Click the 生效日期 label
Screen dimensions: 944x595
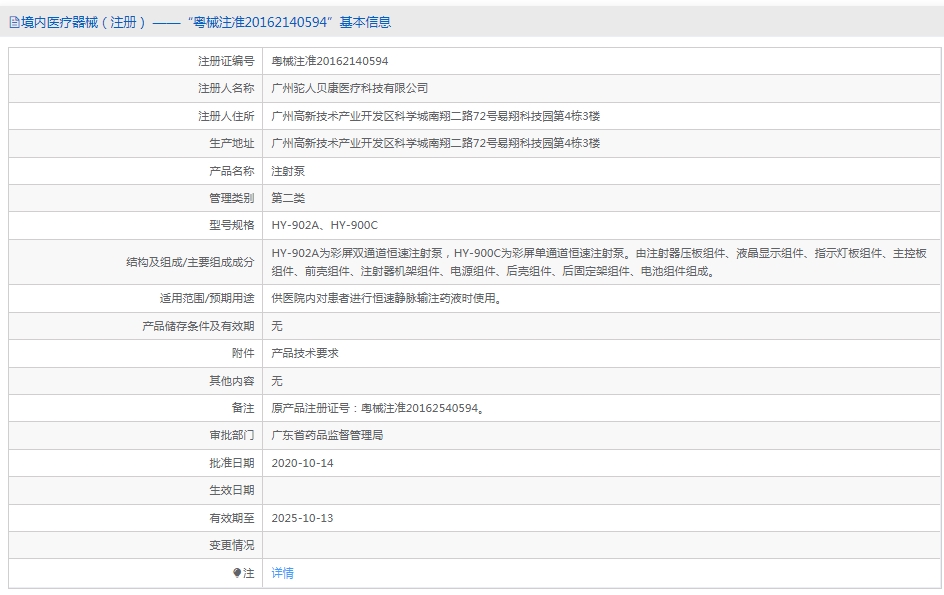pos(232,491)
